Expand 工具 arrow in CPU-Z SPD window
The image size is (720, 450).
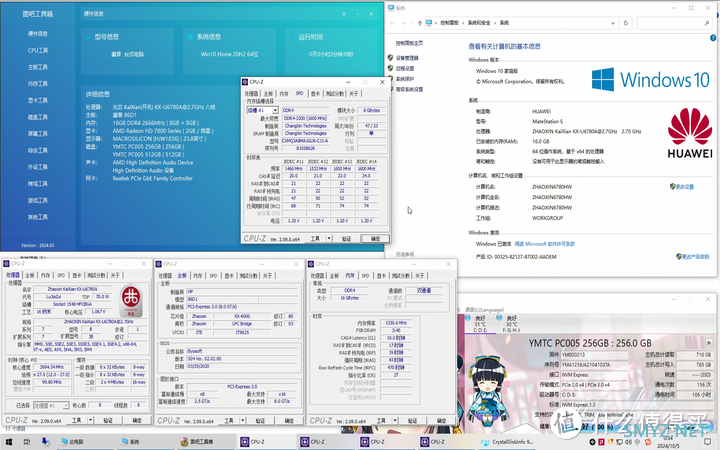coord(329,239)
